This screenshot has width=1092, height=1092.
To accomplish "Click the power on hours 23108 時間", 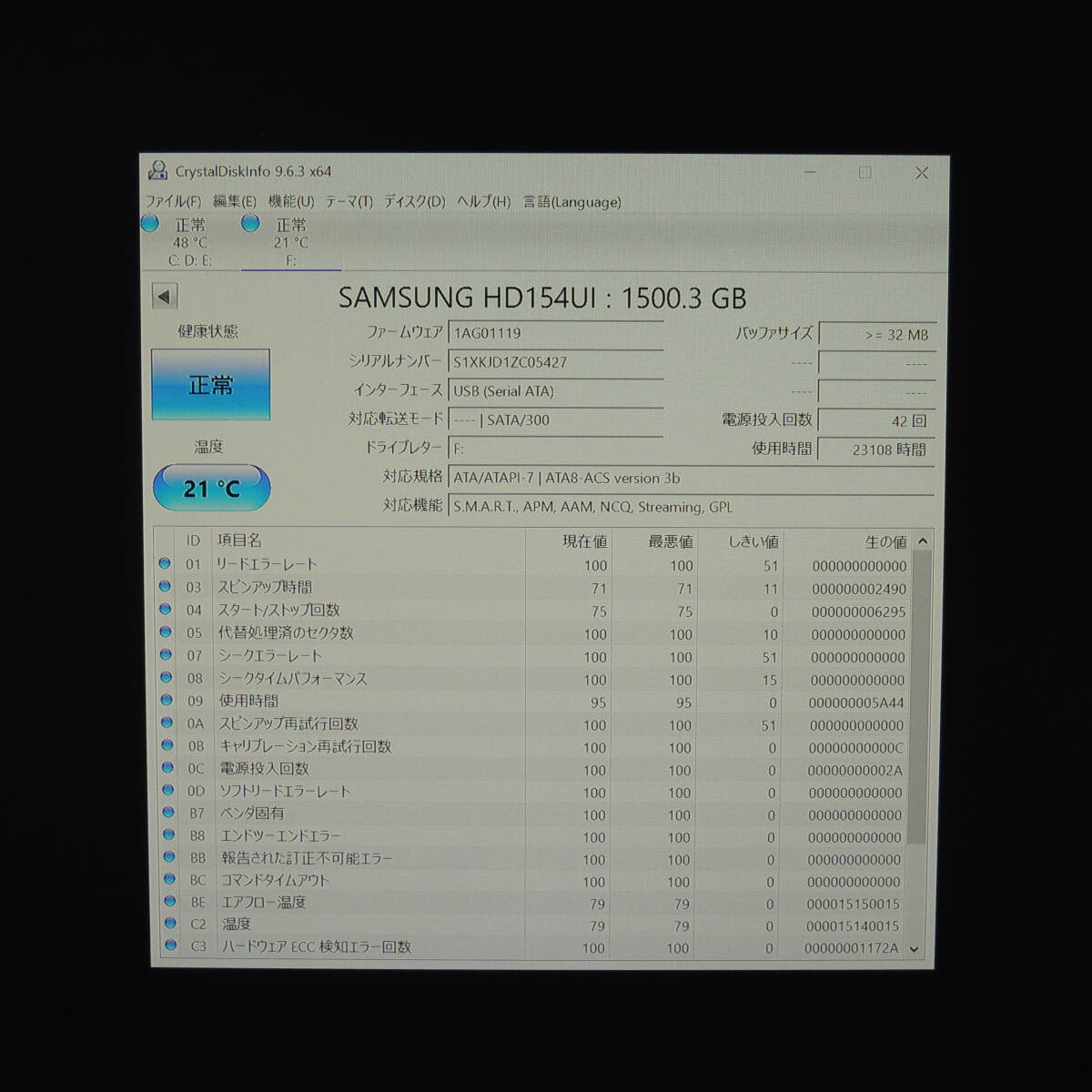I will (x=876, y=450).
